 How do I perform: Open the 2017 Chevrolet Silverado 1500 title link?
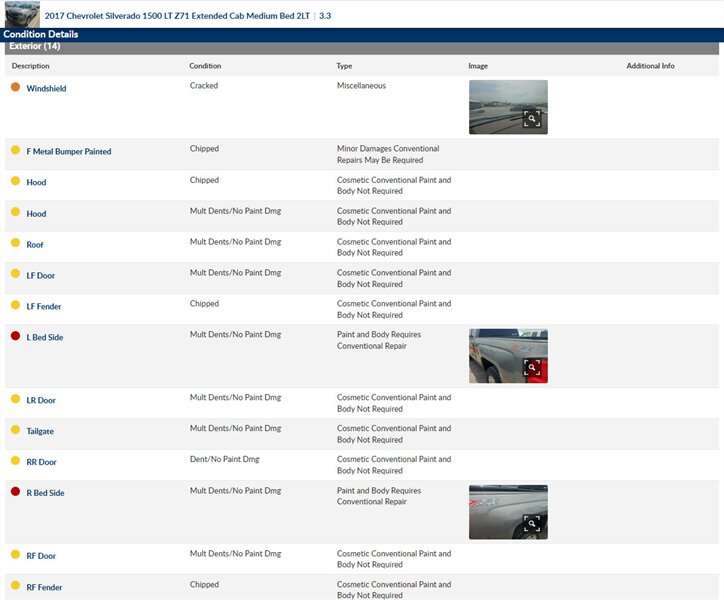click(x=177, y=16)
